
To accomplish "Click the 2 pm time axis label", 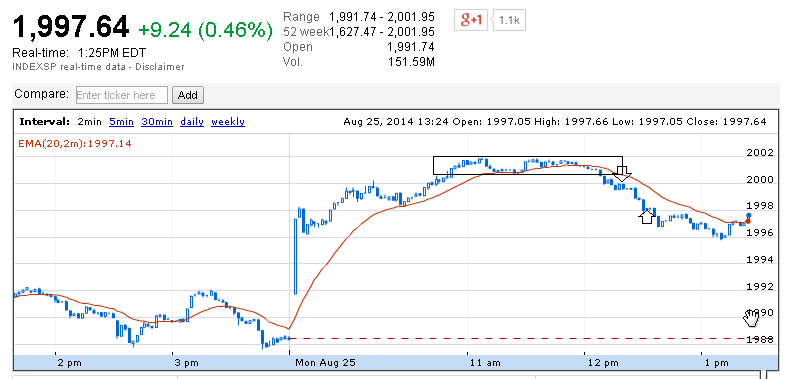I will coord(69,363).
